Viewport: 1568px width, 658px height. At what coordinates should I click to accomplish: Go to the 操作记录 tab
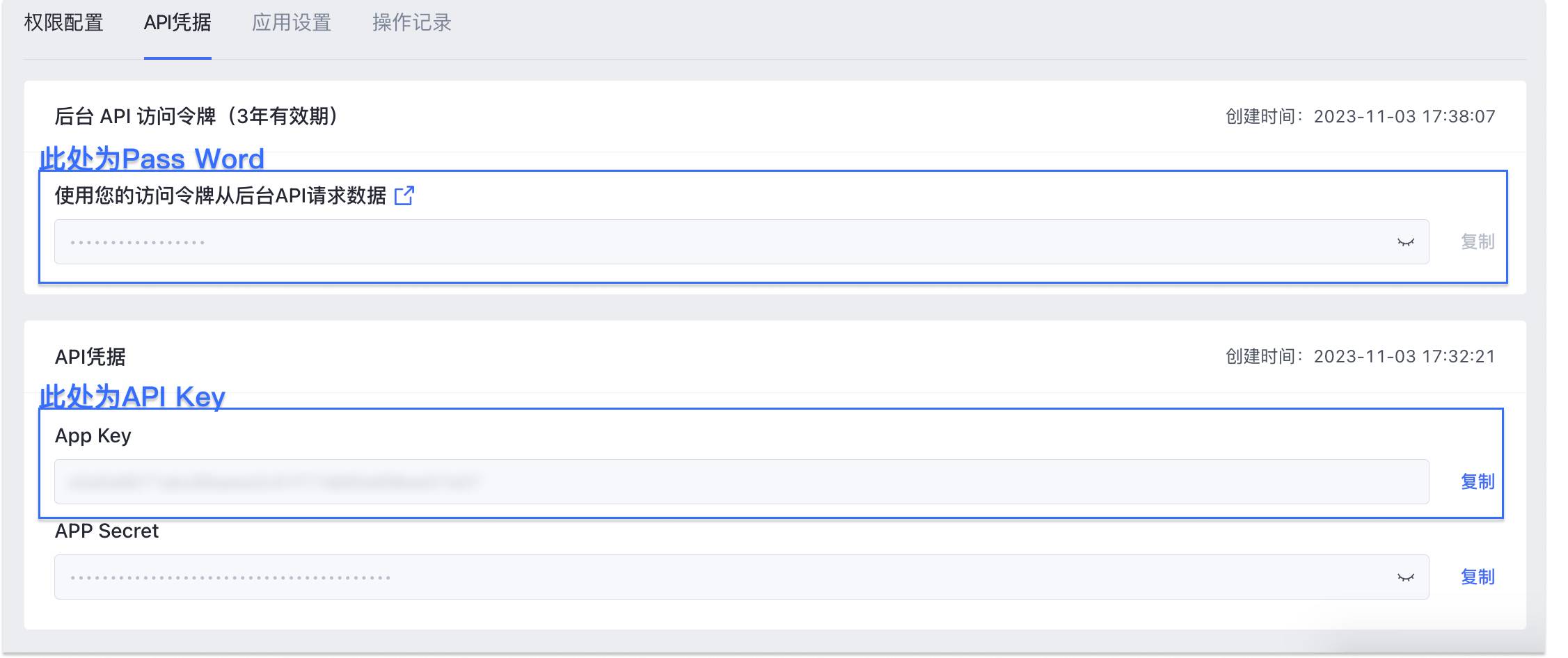click(412, 23)
